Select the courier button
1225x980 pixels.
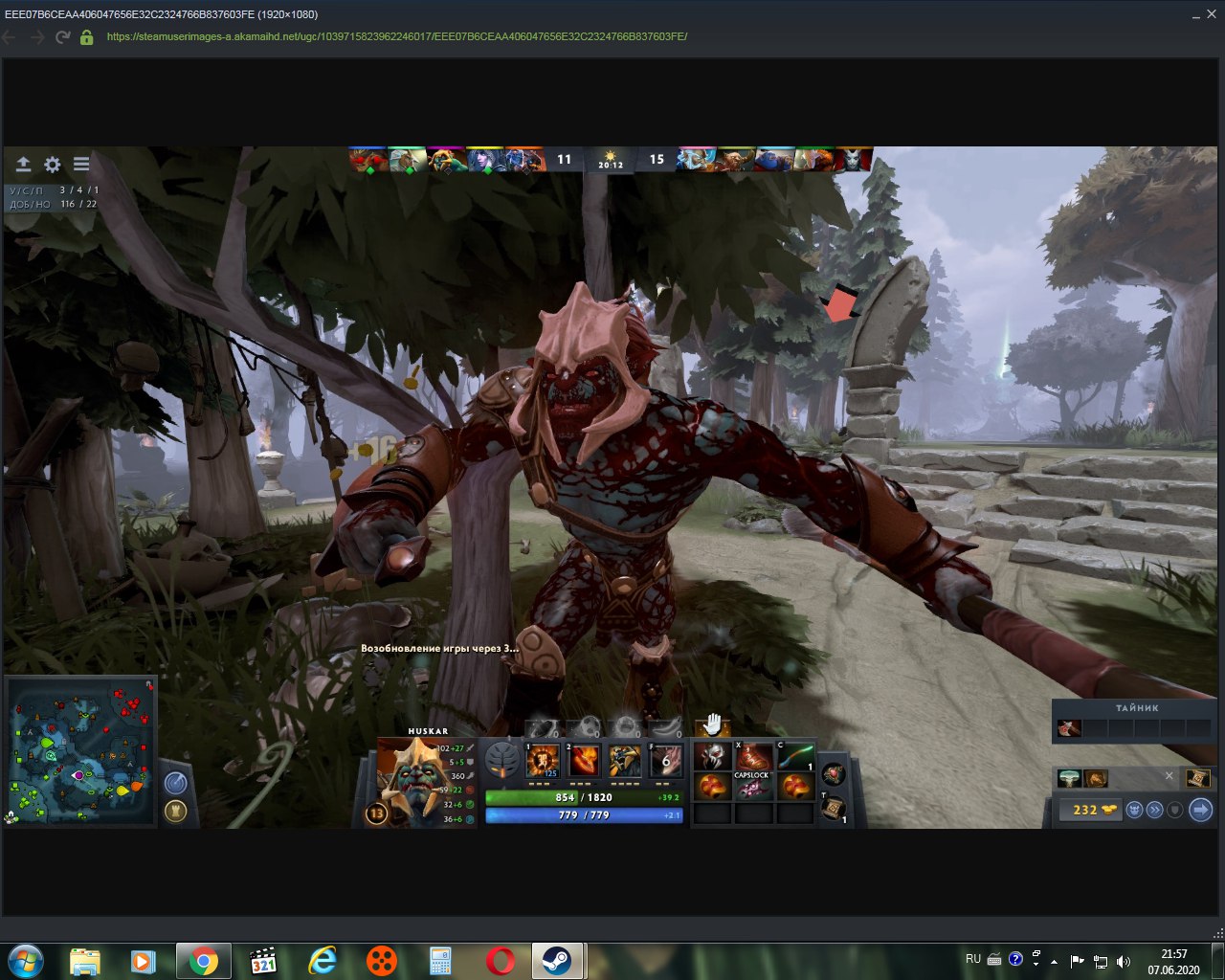(x=1135, y=810)
